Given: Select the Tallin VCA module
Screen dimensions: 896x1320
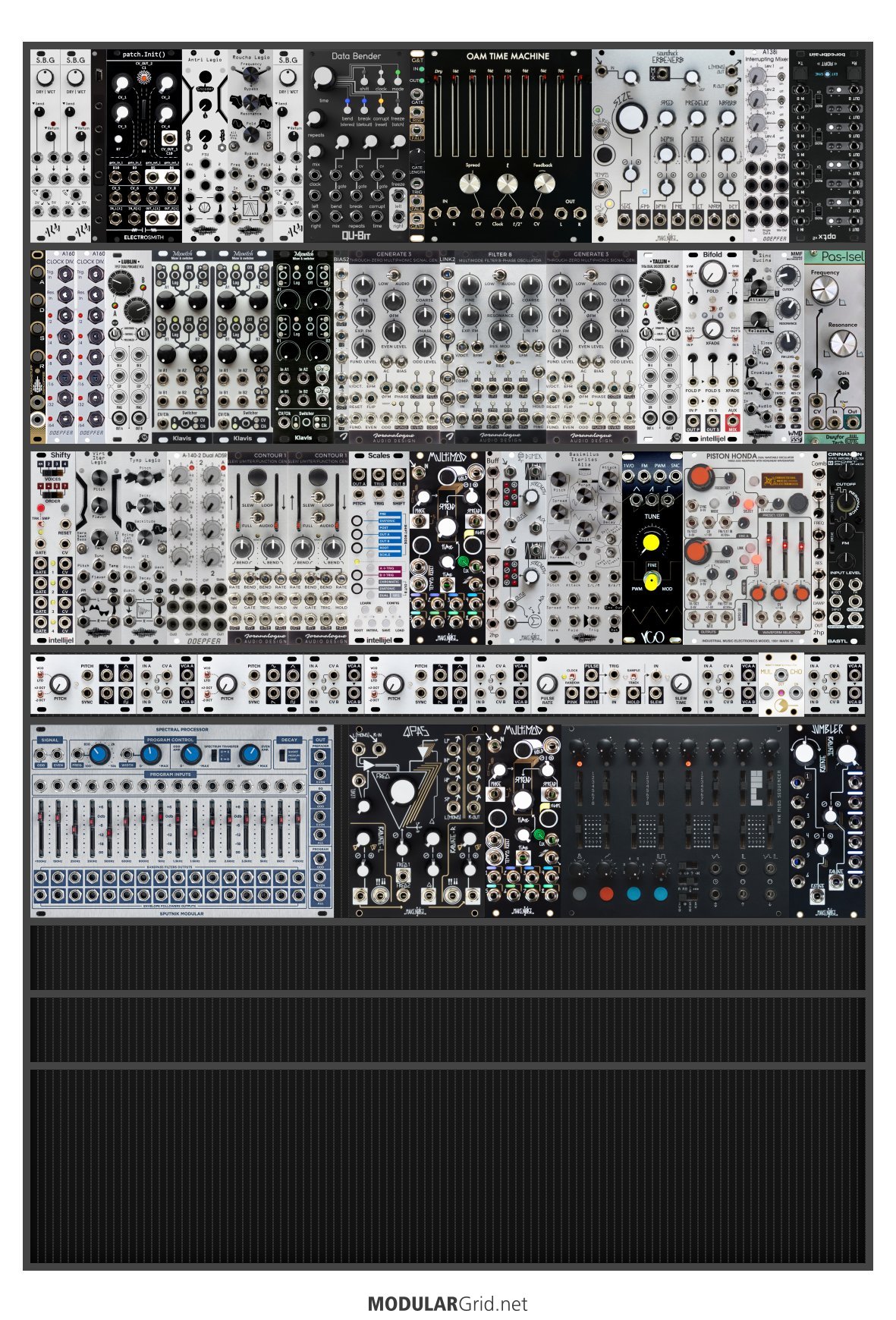Looking at the screenshot, I should click(660, 347).
